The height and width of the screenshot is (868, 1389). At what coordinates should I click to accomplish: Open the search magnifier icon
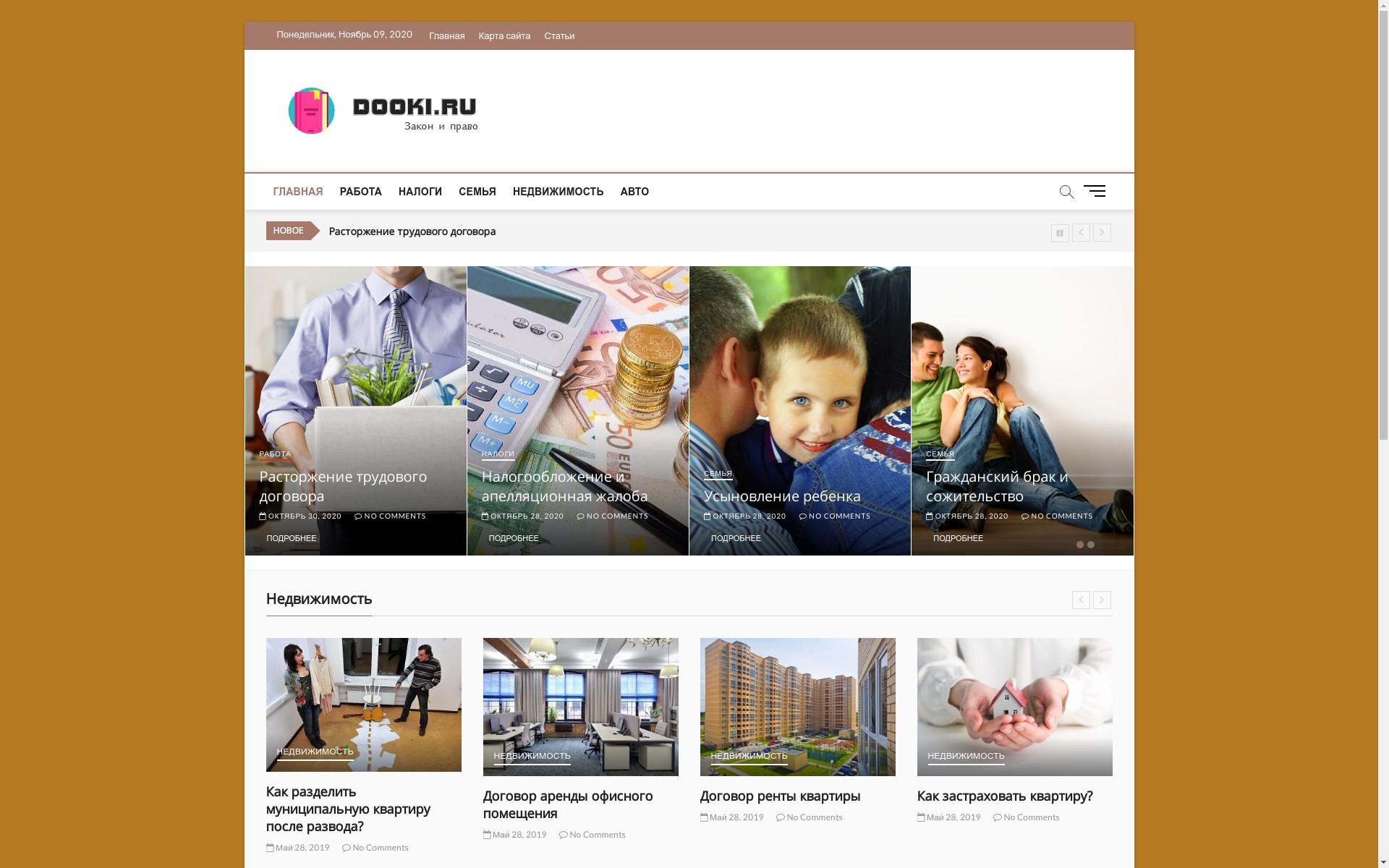coord(1066,192)
